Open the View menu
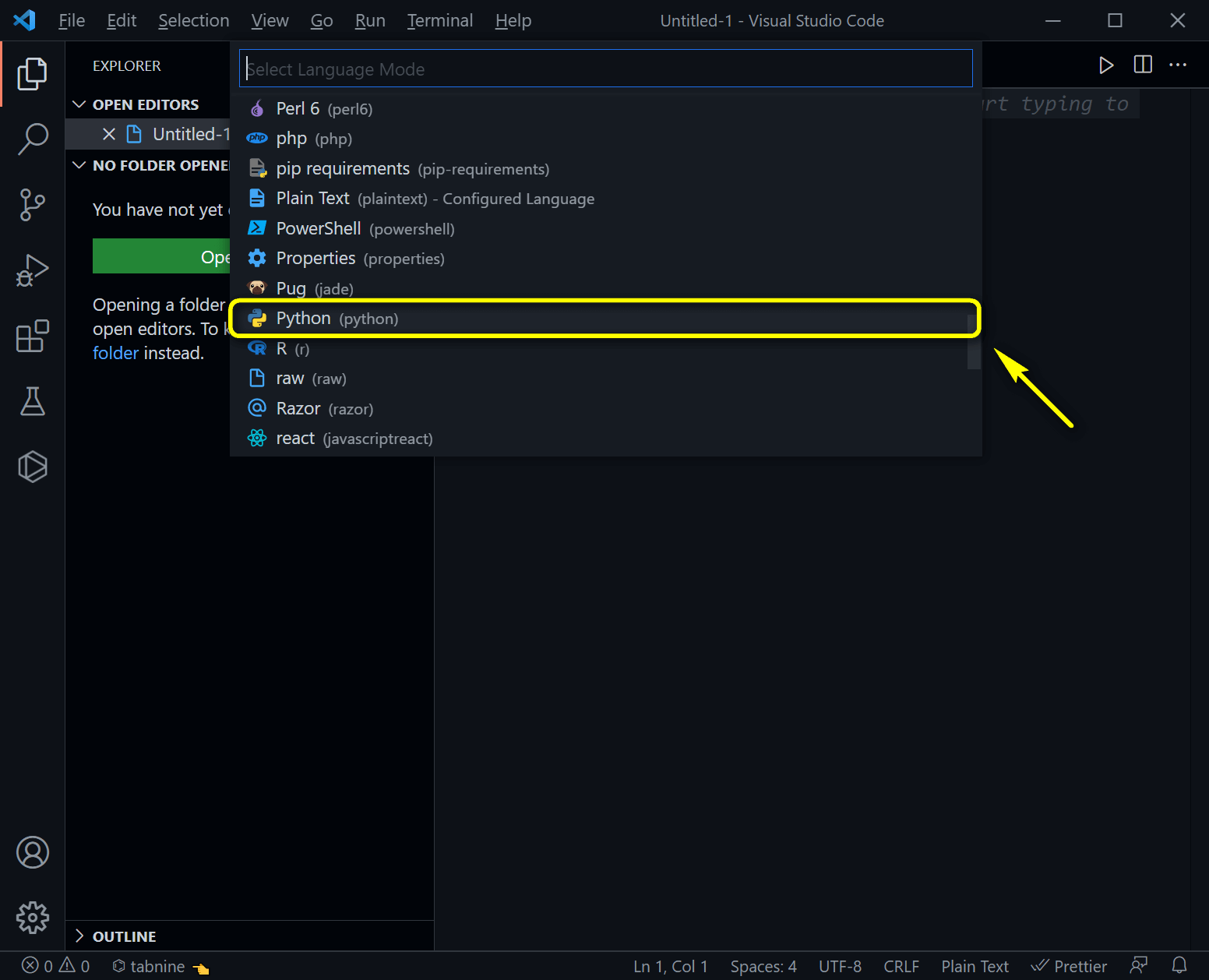 tap(270, 20)
